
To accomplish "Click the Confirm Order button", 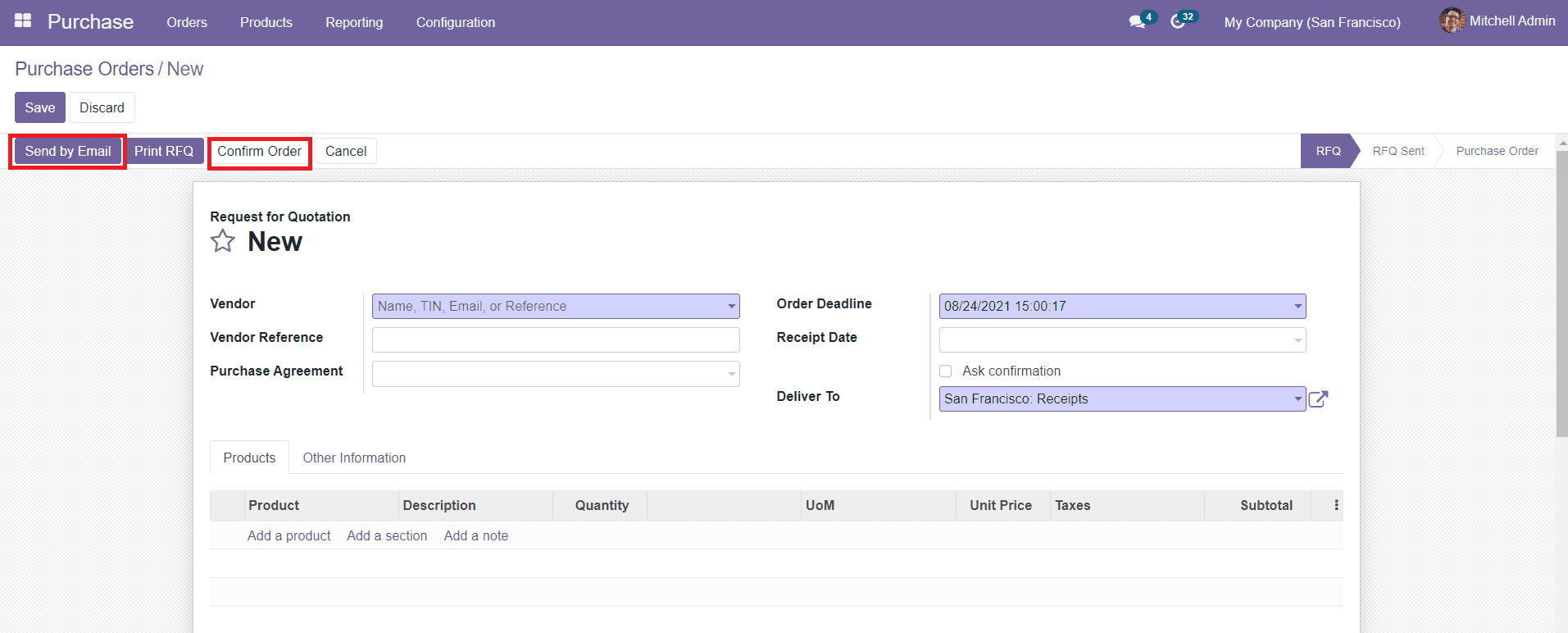I will point(259,152).
